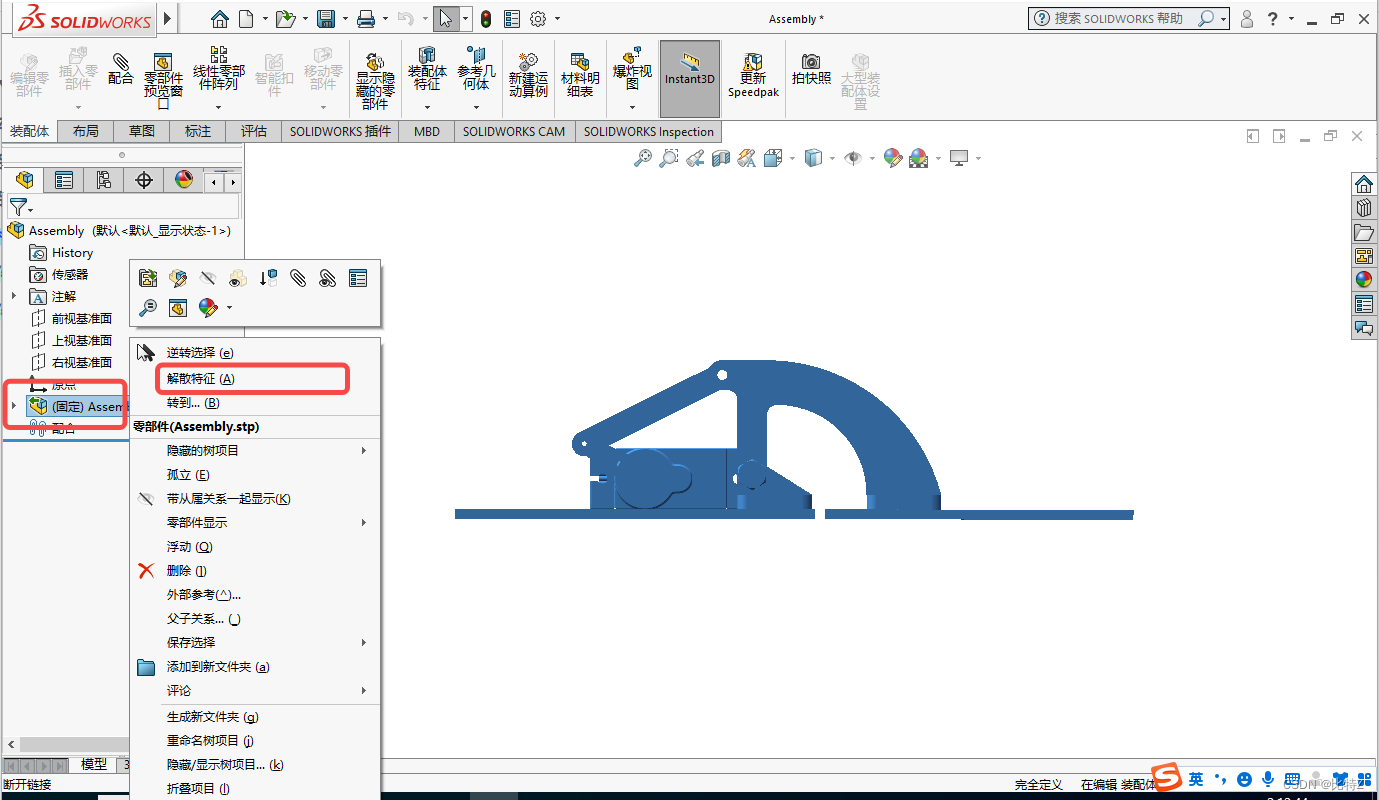Click the Print icon

pyautogui.click(x=366, y=19)
